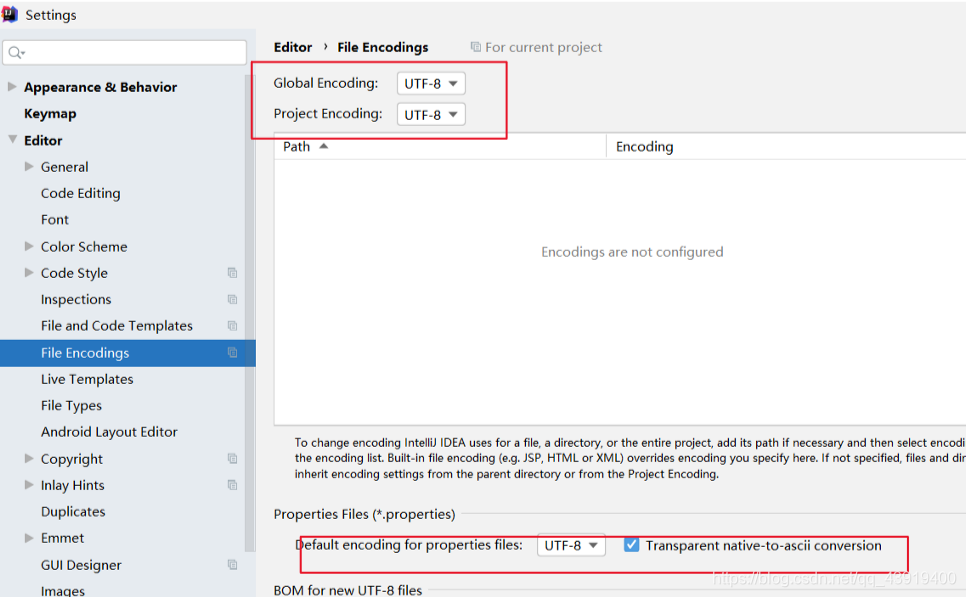Expand the General node

tap(28, 166)
